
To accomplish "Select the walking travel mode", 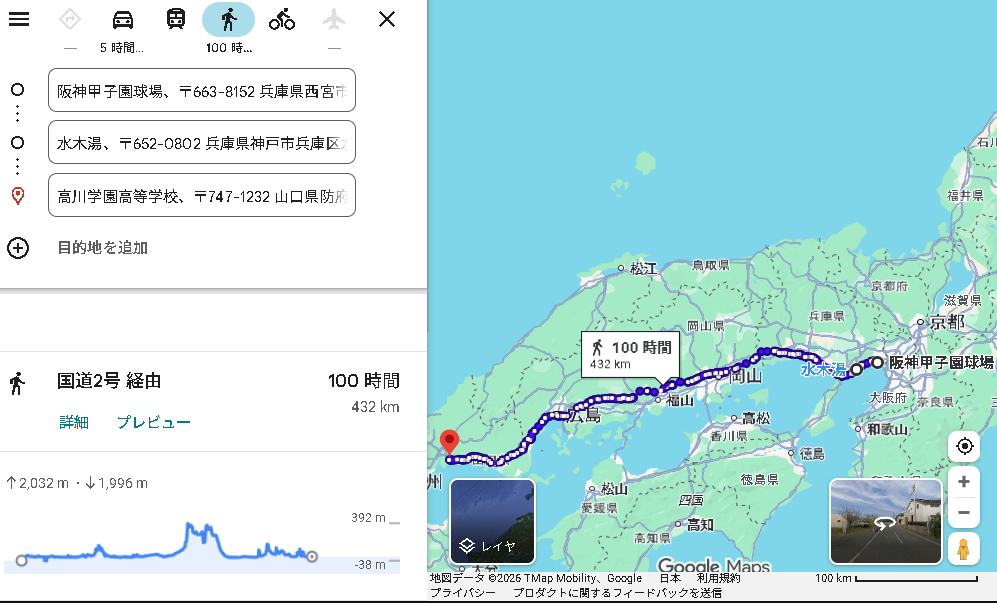I will [x=228, y=20].
